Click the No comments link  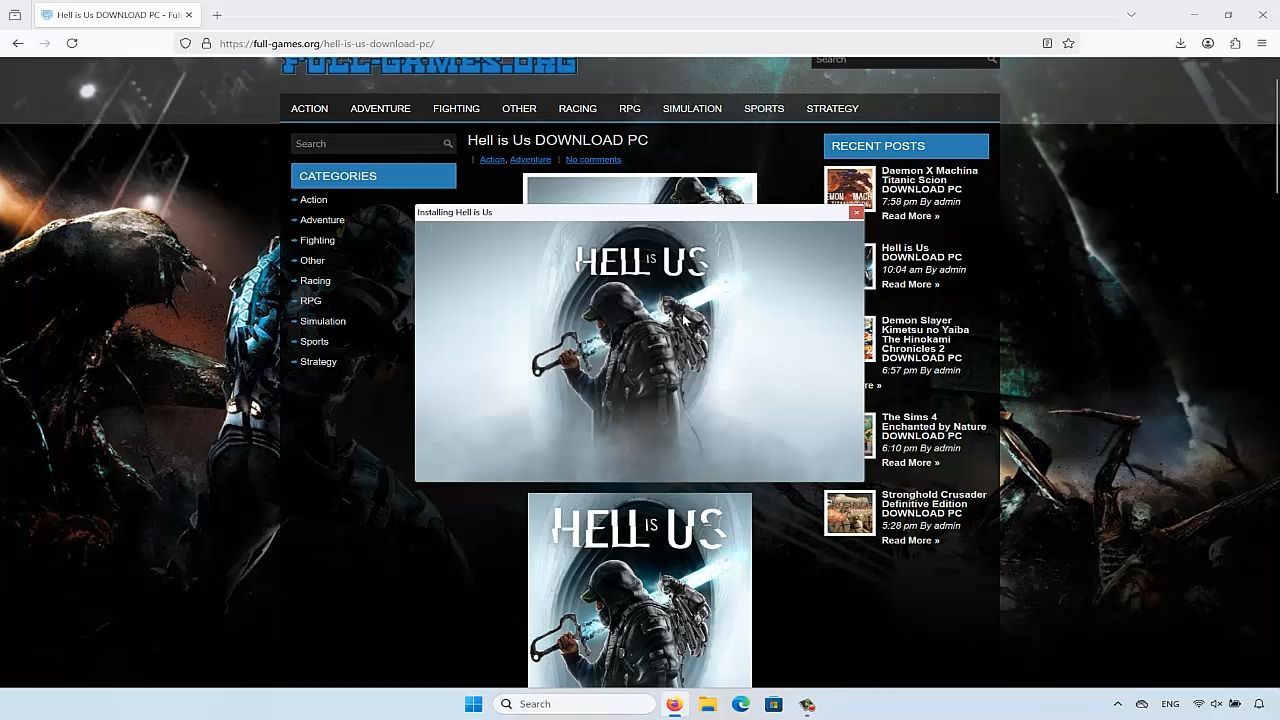click(593, 160)
